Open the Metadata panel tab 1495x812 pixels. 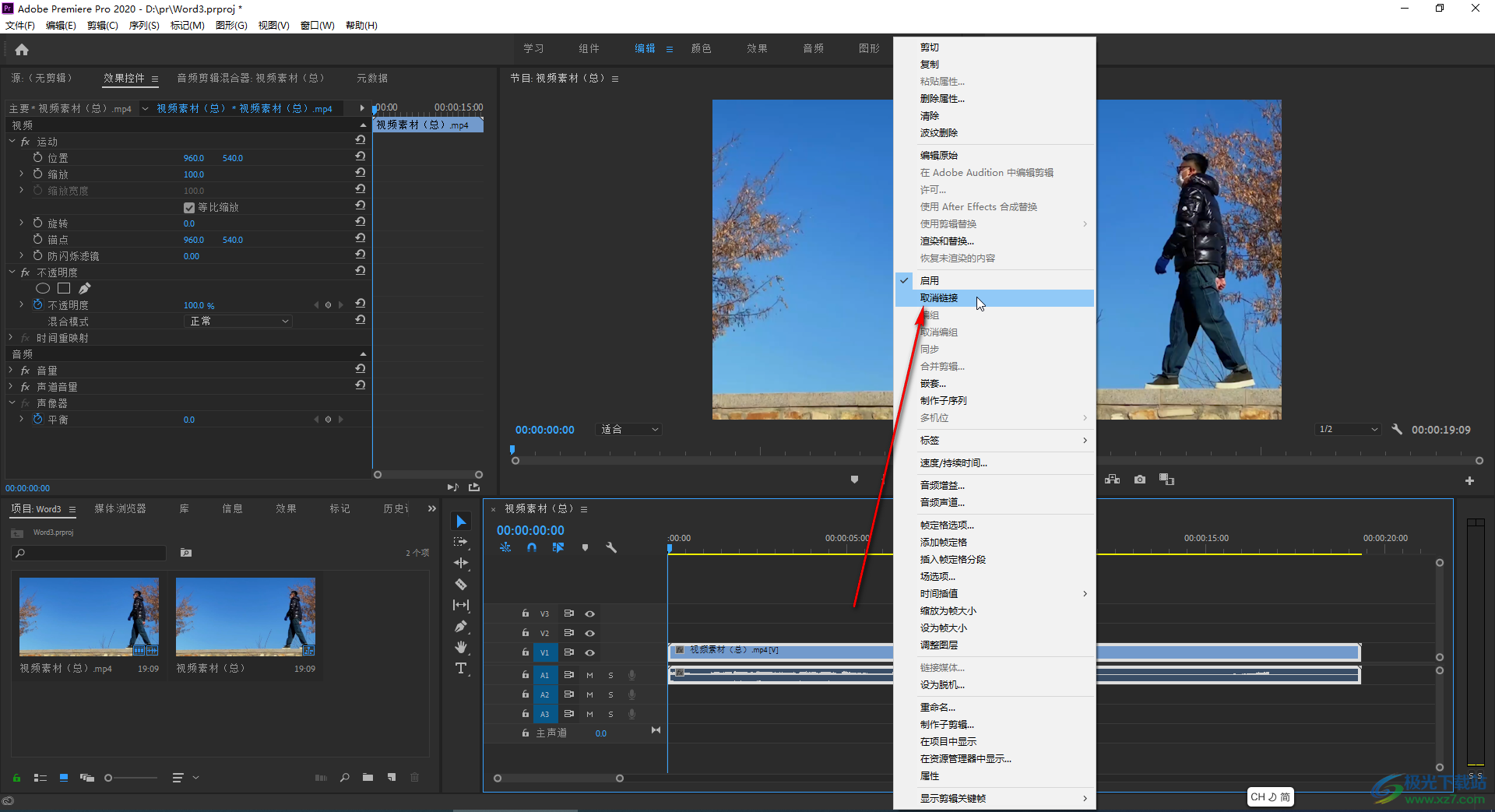(371, 78)
